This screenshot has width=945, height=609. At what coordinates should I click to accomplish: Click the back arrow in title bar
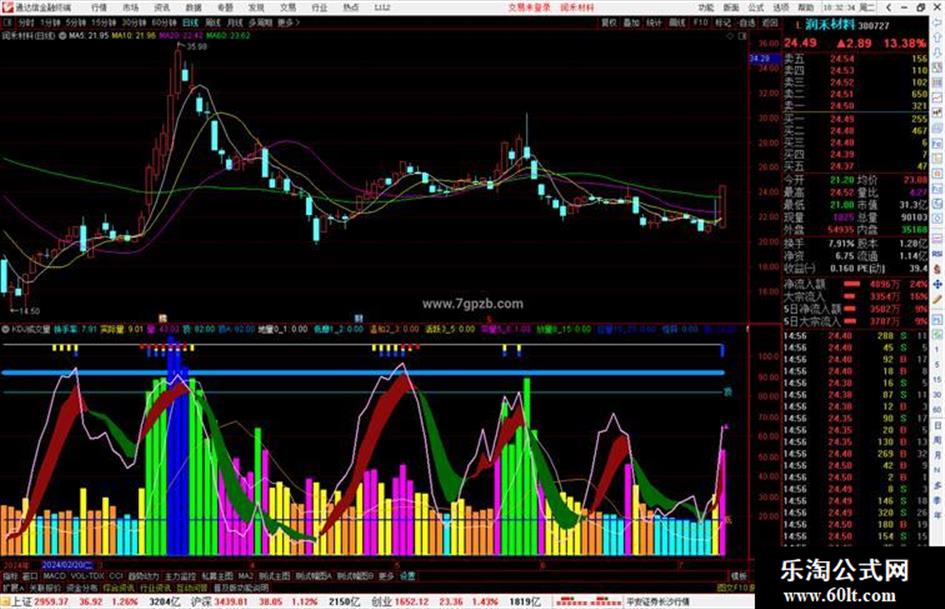coord(888,7)
